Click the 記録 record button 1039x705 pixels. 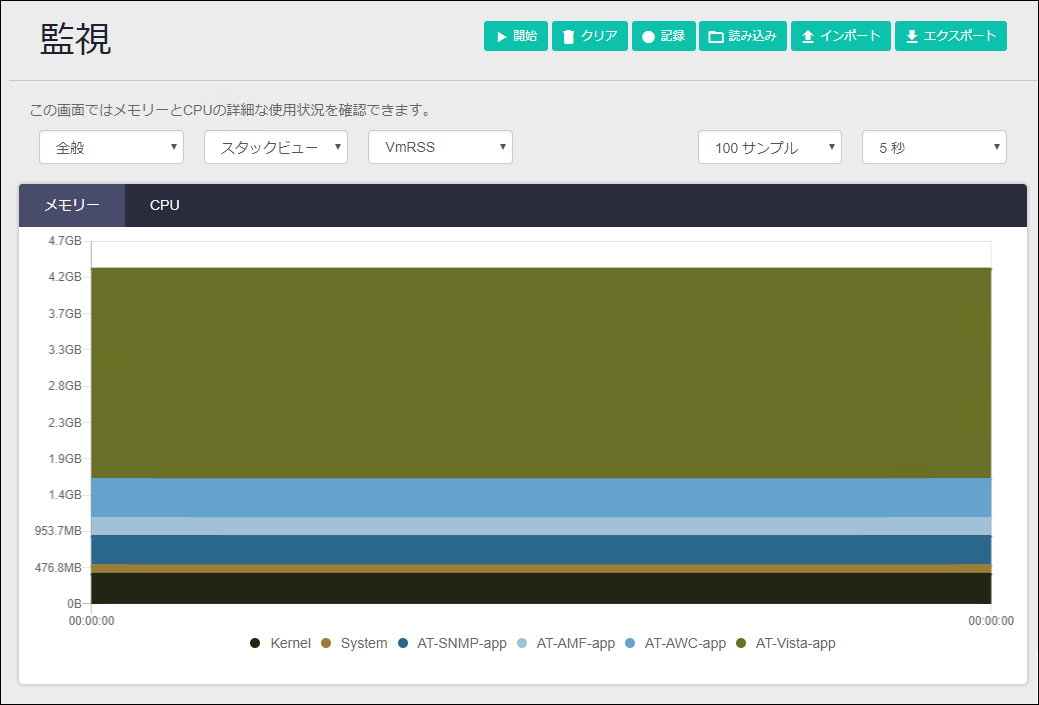(x=663, y=36)
